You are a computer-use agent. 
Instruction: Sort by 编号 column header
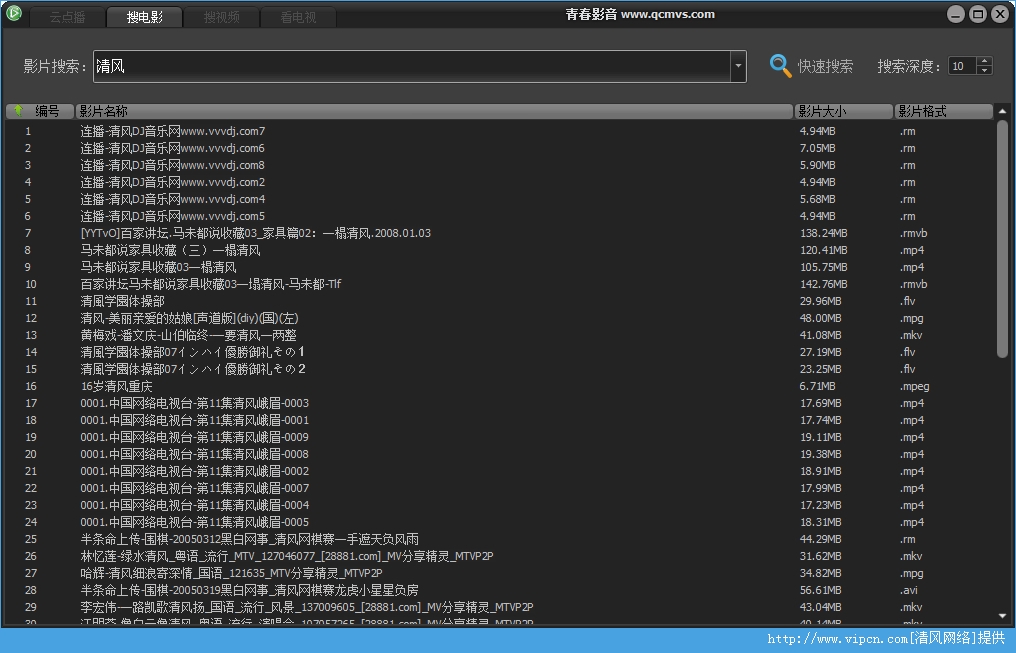pos(40,111)
